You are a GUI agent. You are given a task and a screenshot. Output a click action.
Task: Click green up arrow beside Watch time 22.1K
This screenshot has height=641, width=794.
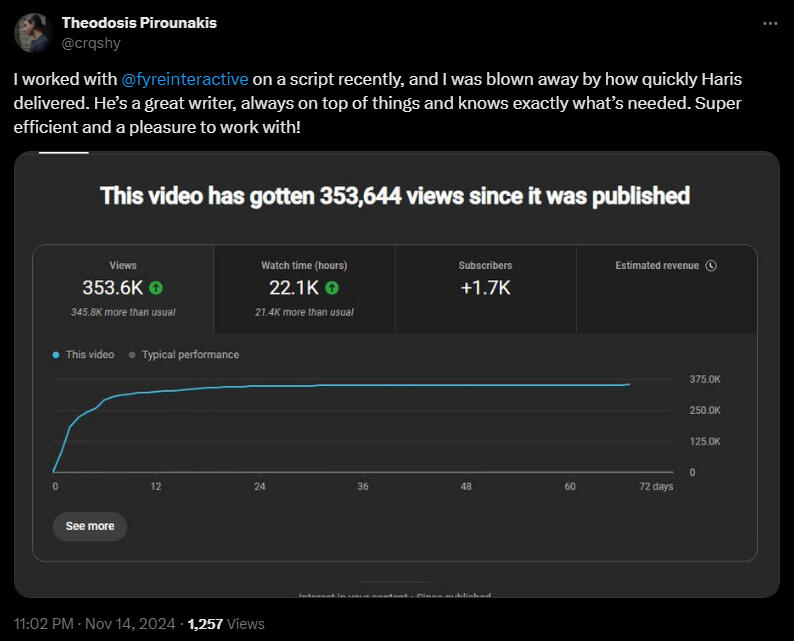tap(332, 288)
